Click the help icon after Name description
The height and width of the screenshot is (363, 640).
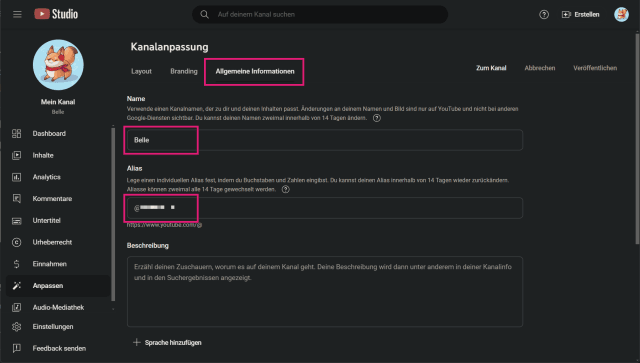pyautogui.click(x=377, y=118)
